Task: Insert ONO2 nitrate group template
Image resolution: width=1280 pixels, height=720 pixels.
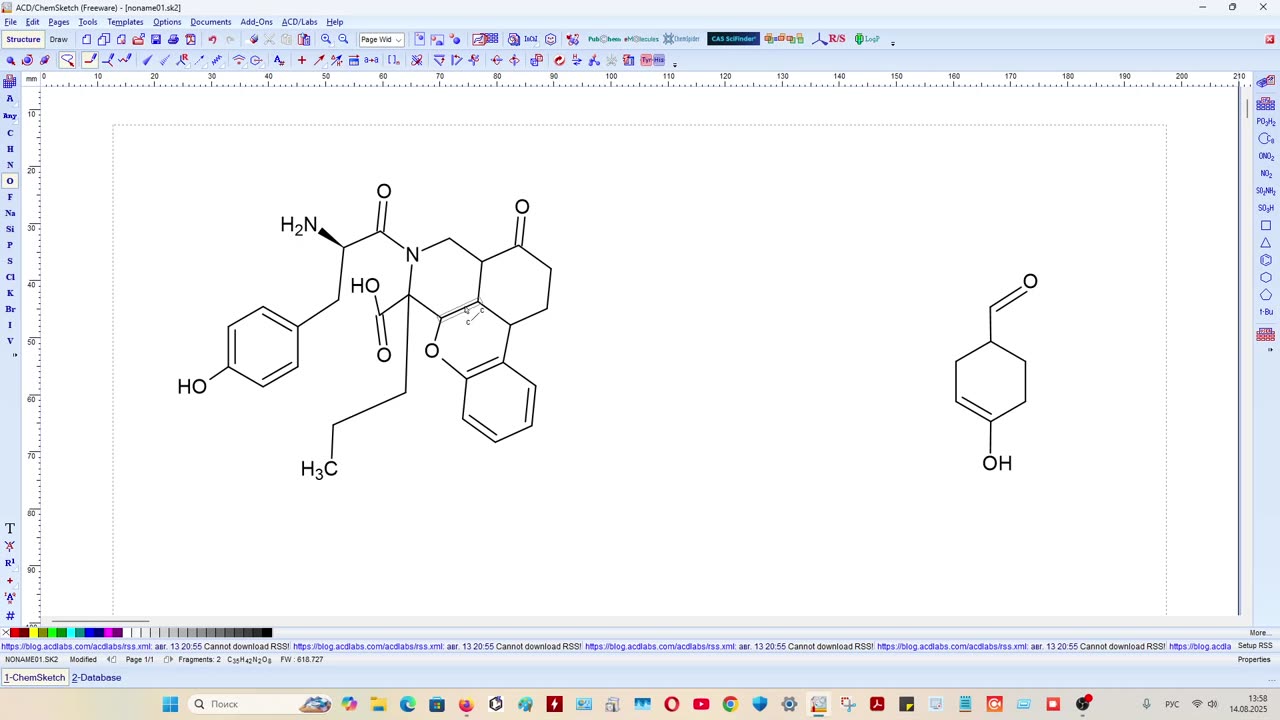Action: pyautogui.click(x=1266, y=156)
